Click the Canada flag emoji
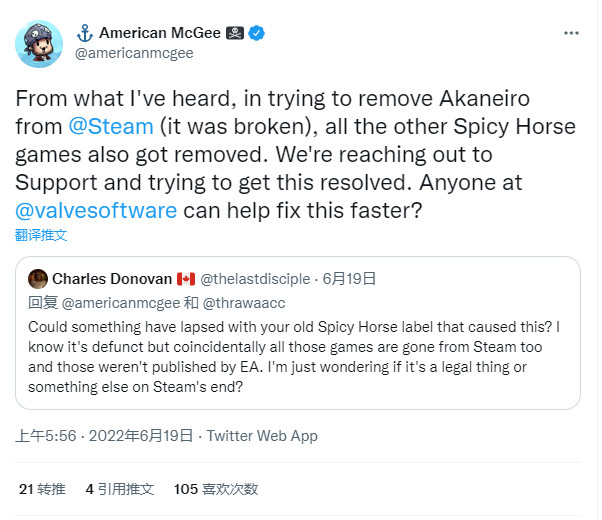 [185, 278]
